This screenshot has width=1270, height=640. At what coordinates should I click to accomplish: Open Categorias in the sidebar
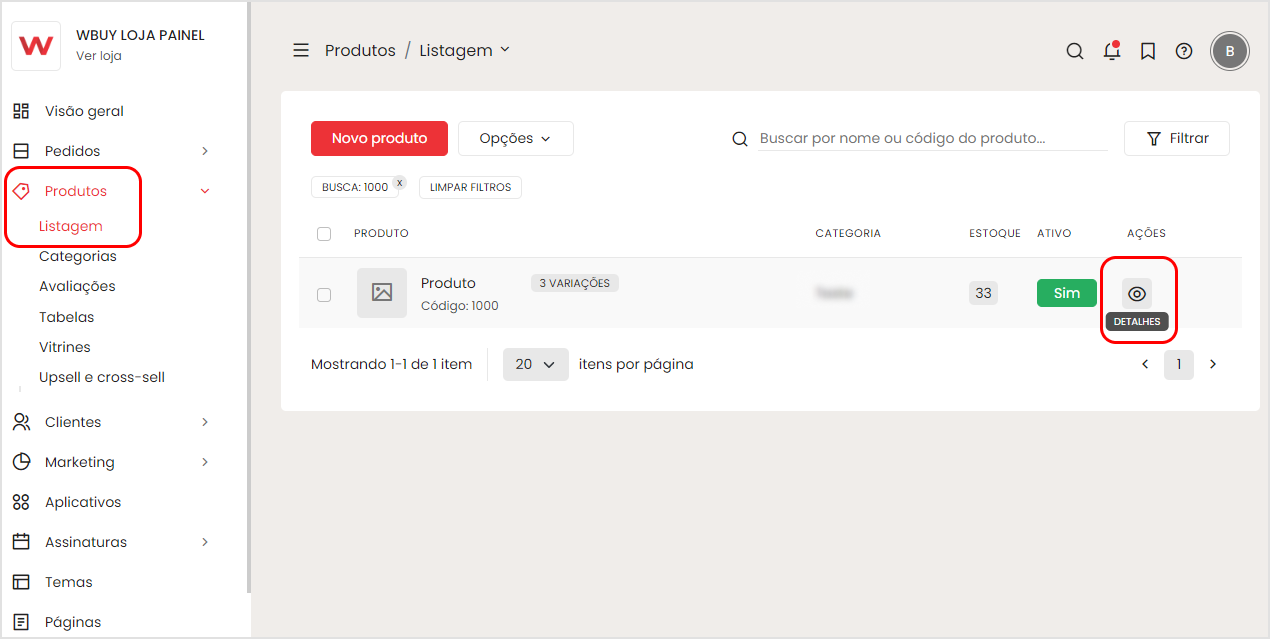click(78, 256)
